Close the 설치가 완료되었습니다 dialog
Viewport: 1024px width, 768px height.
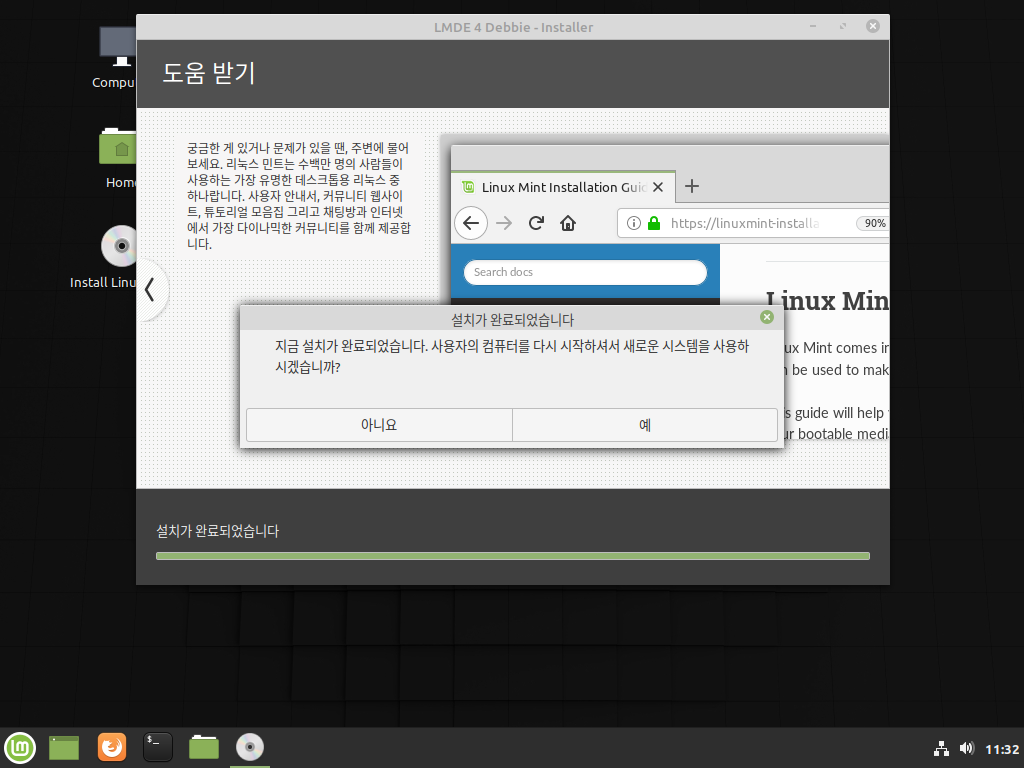point(767,317)
